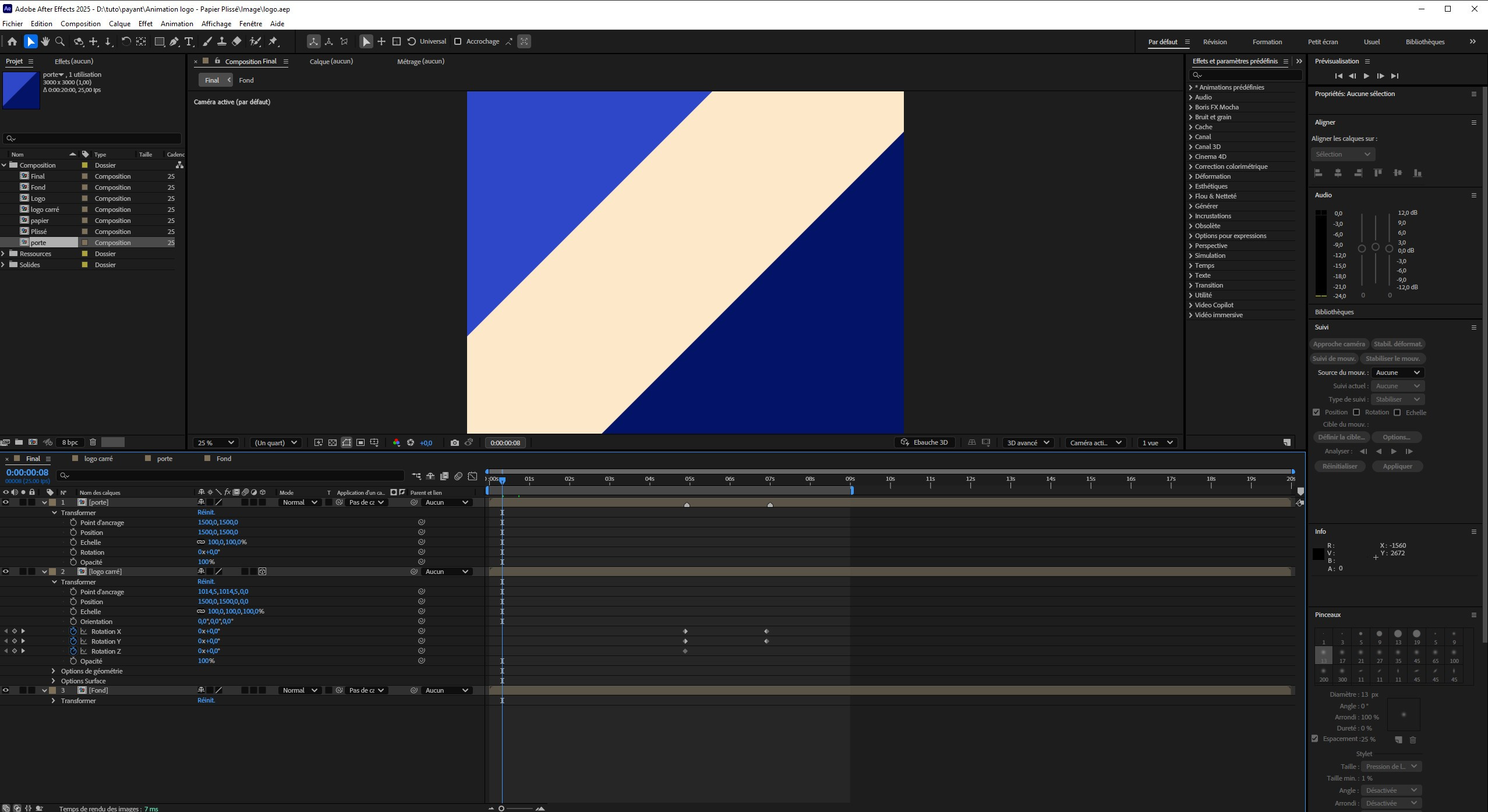Click the timeline zoom slider knob
Viewport: 1488px width, 812px height.
point(501,809)
